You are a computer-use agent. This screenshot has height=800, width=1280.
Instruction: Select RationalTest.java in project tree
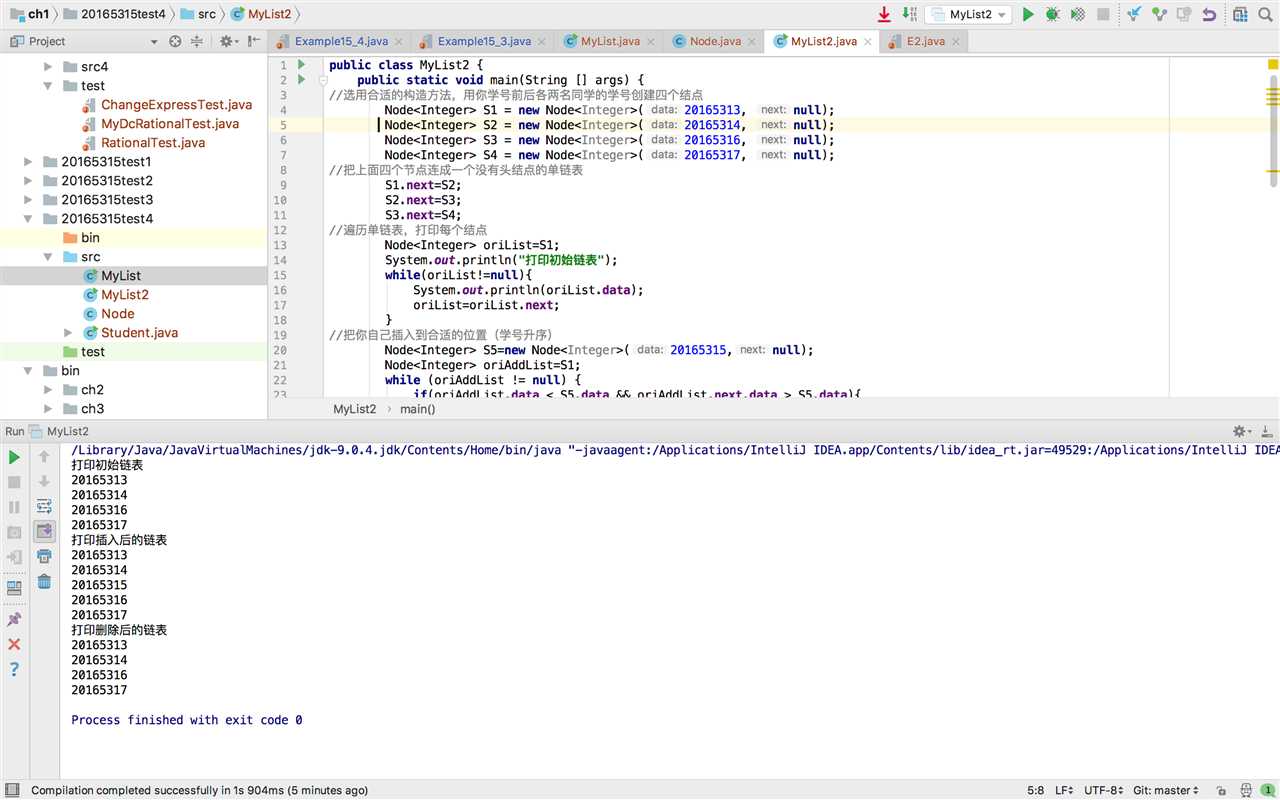(153, 143)
